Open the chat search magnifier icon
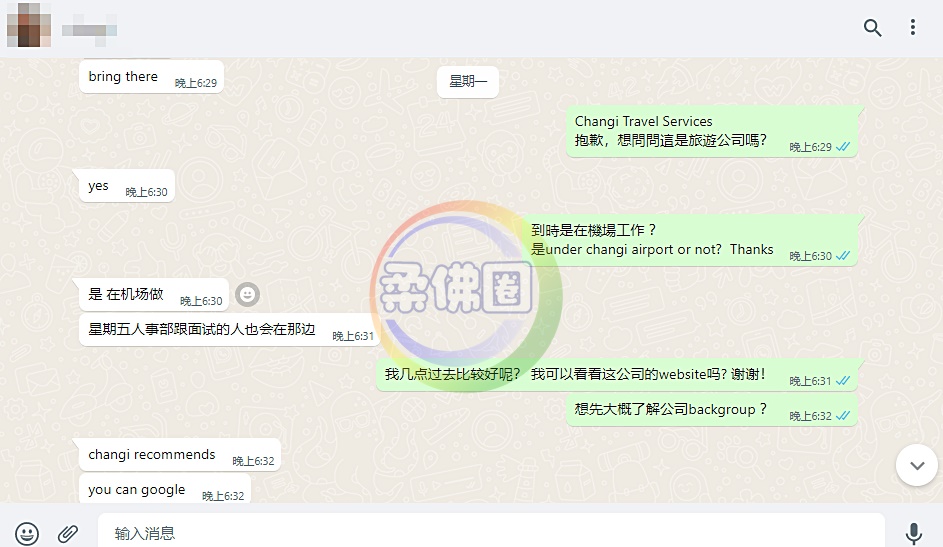 click(872, 28)
